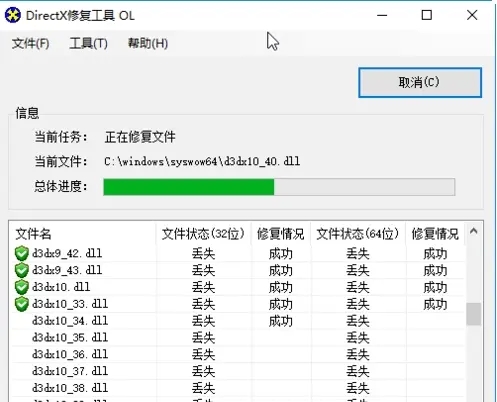
Task: Open the 文件(F) menu
Action: [x=30, y=43]
